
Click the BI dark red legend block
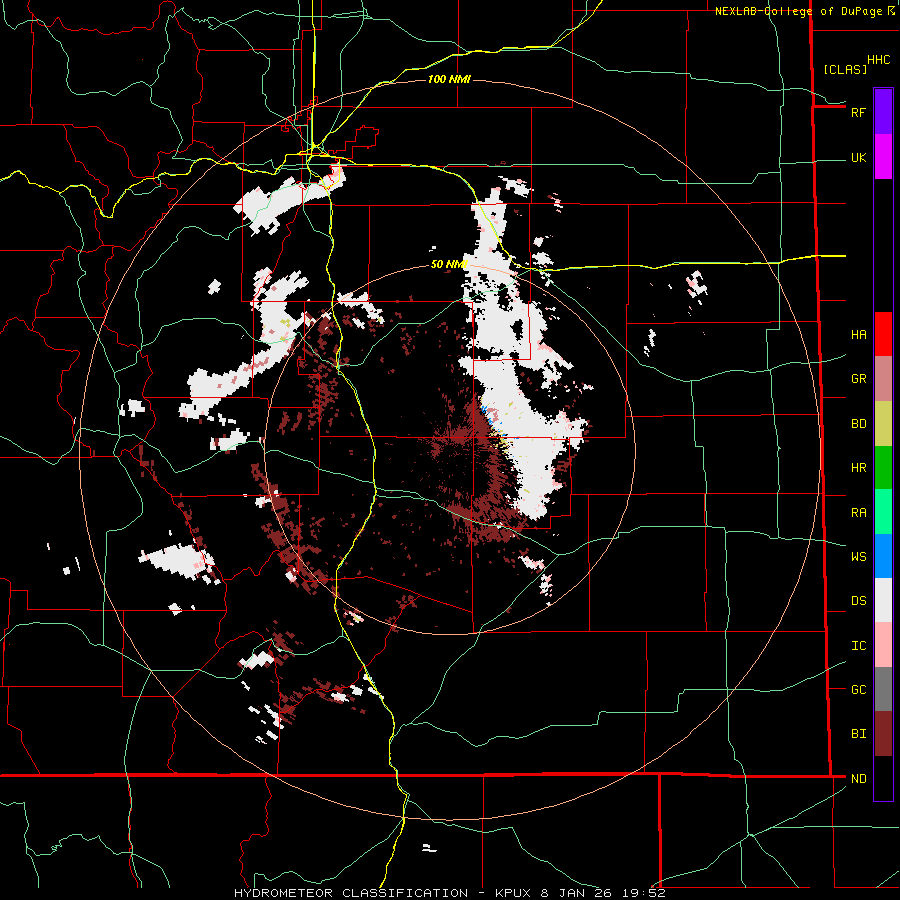tap(883, 734)
